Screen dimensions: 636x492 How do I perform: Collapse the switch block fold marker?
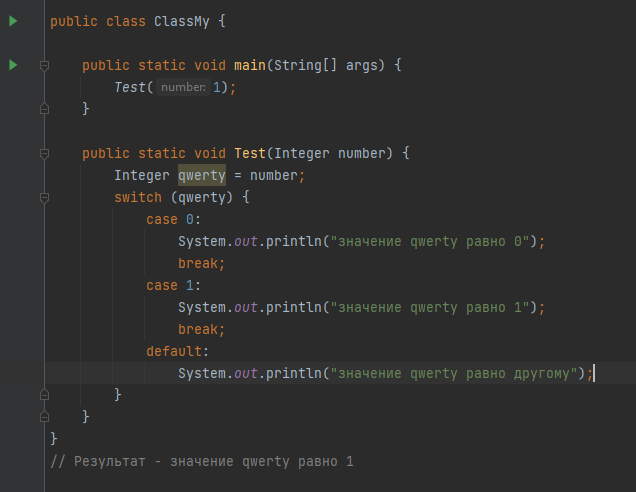click(x=45, y=198)
